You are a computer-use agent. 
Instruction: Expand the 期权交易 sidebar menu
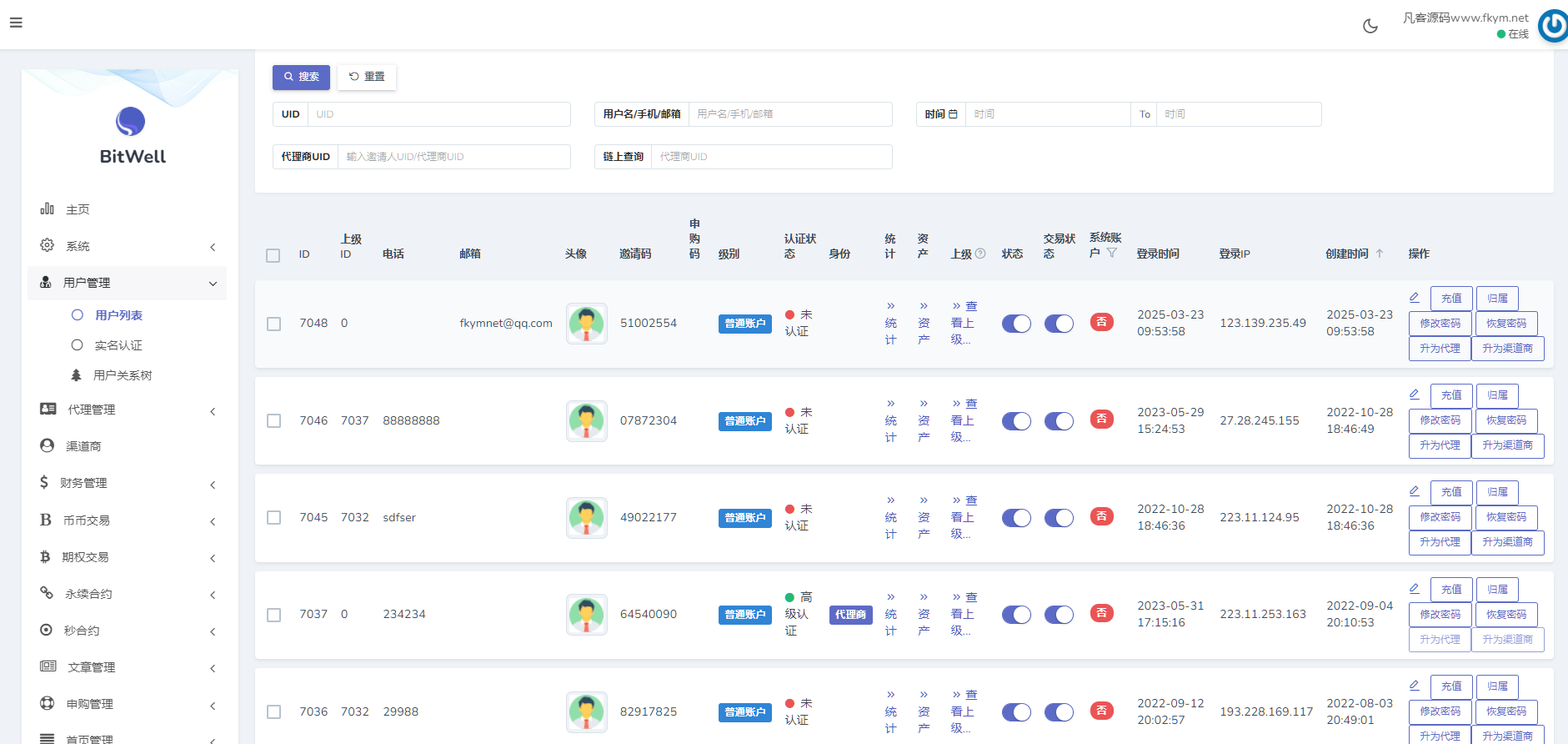point(127,556)
